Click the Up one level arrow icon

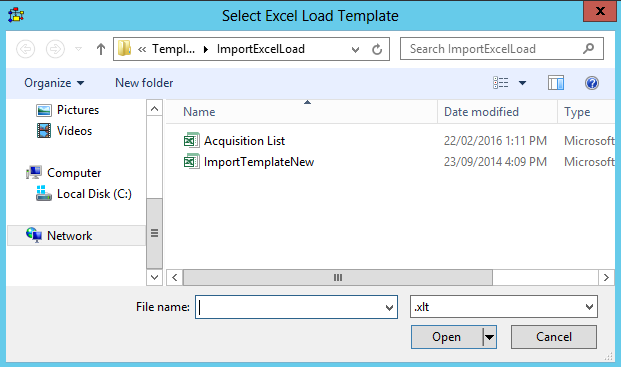tap(101, 49)
